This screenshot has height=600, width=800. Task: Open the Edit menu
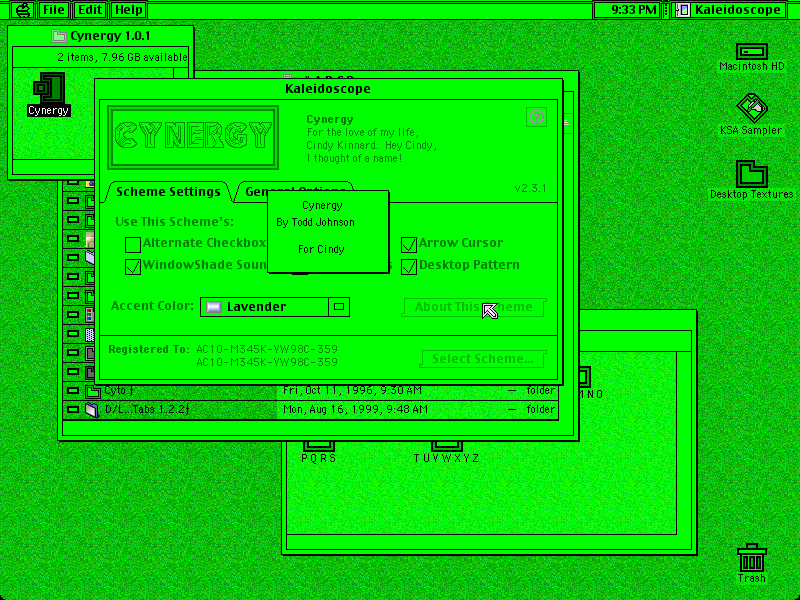[x=90, y=10]
